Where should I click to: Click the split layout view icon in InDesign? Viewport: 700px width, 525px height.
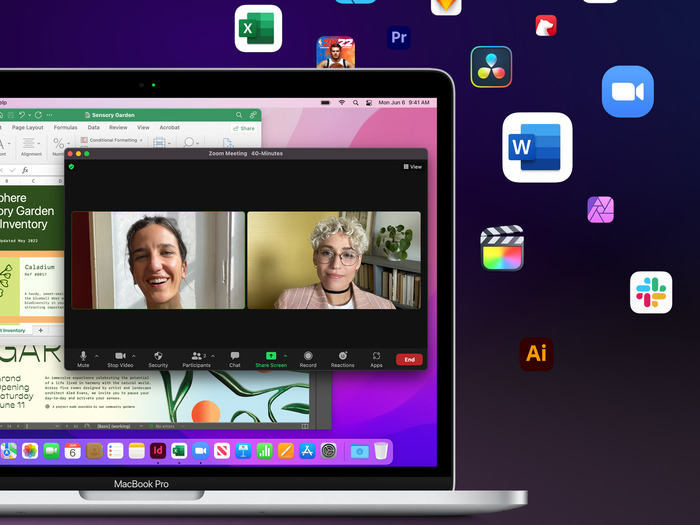coord(305,426)
